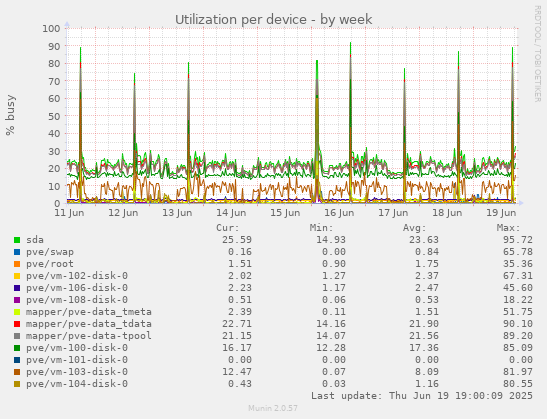The height and width of the screenshot is (419, 547).
Task: Click vm-103-disk-0 average value 8.09
Action: point(427,372)
